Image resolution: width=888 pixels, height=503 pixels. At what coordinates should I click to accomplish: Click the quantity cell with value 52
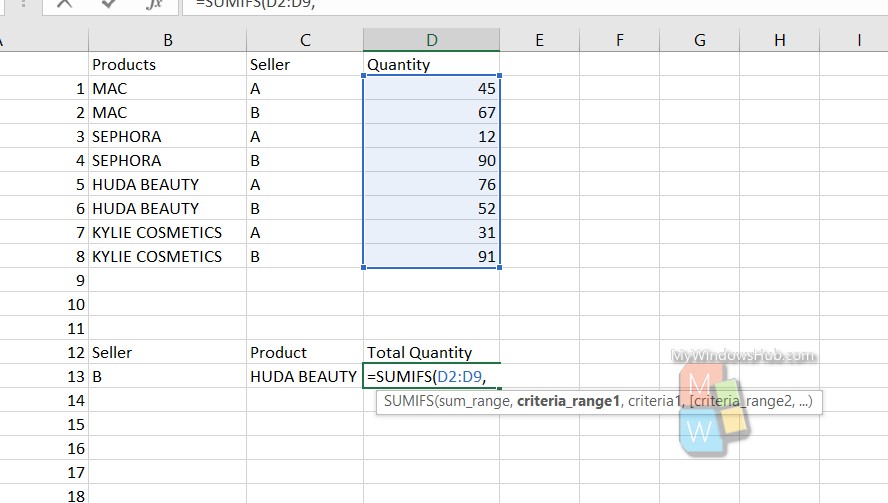[432, 208]
